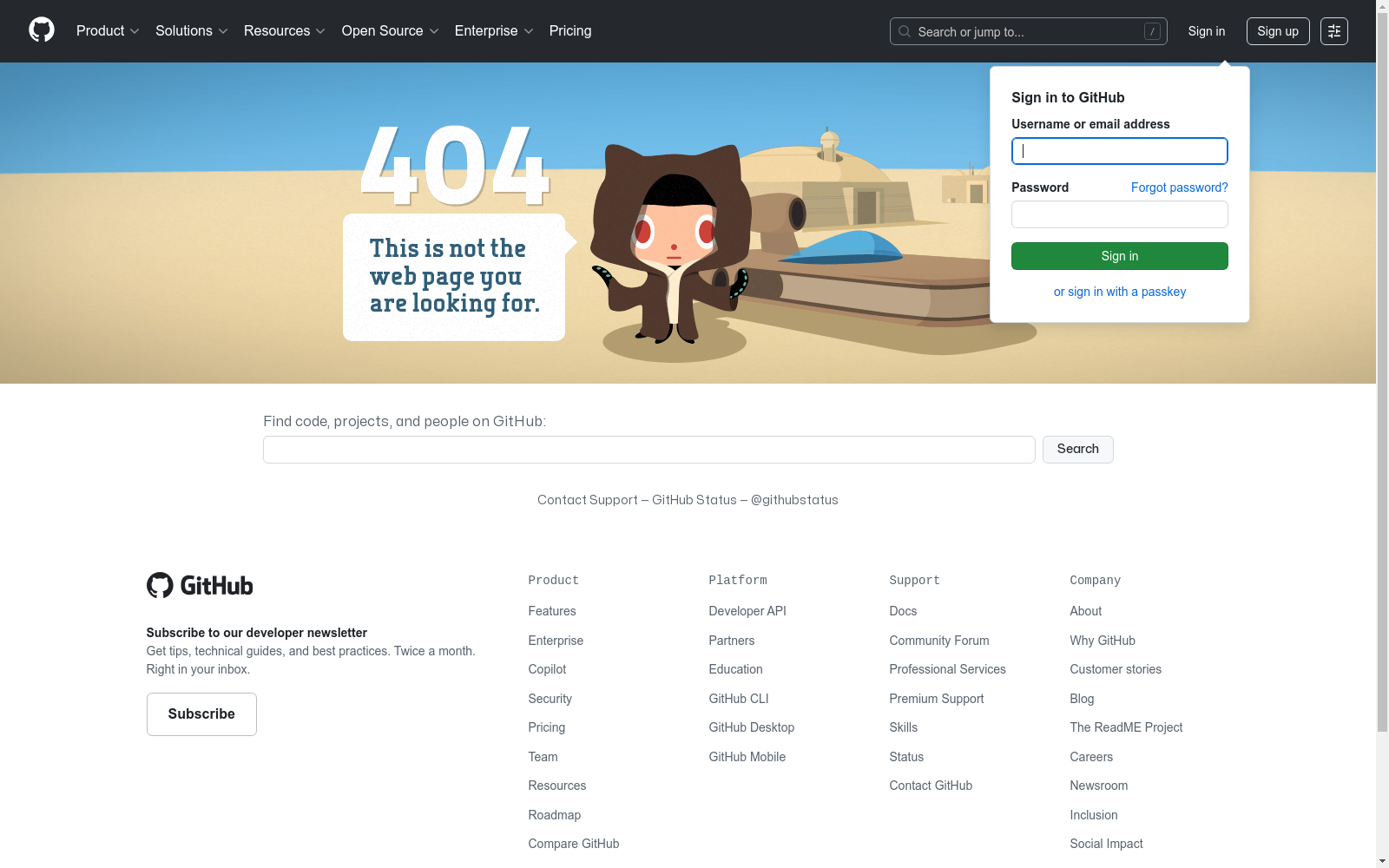1389x868 pixels.
Task: Click the slash shortcut key hint
Action: (x=1152, y=31)
